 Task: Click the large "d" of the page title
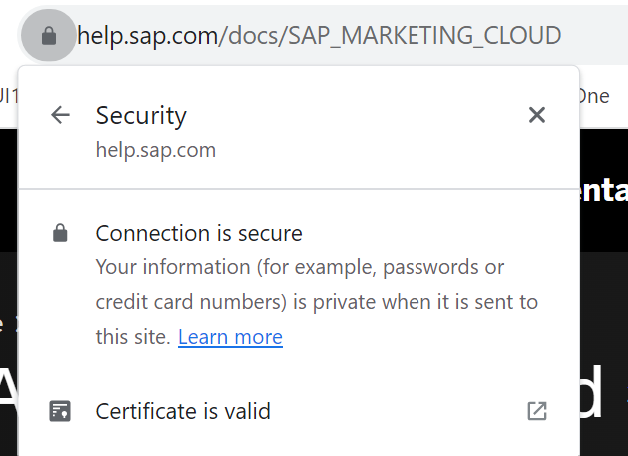(591, 392)
